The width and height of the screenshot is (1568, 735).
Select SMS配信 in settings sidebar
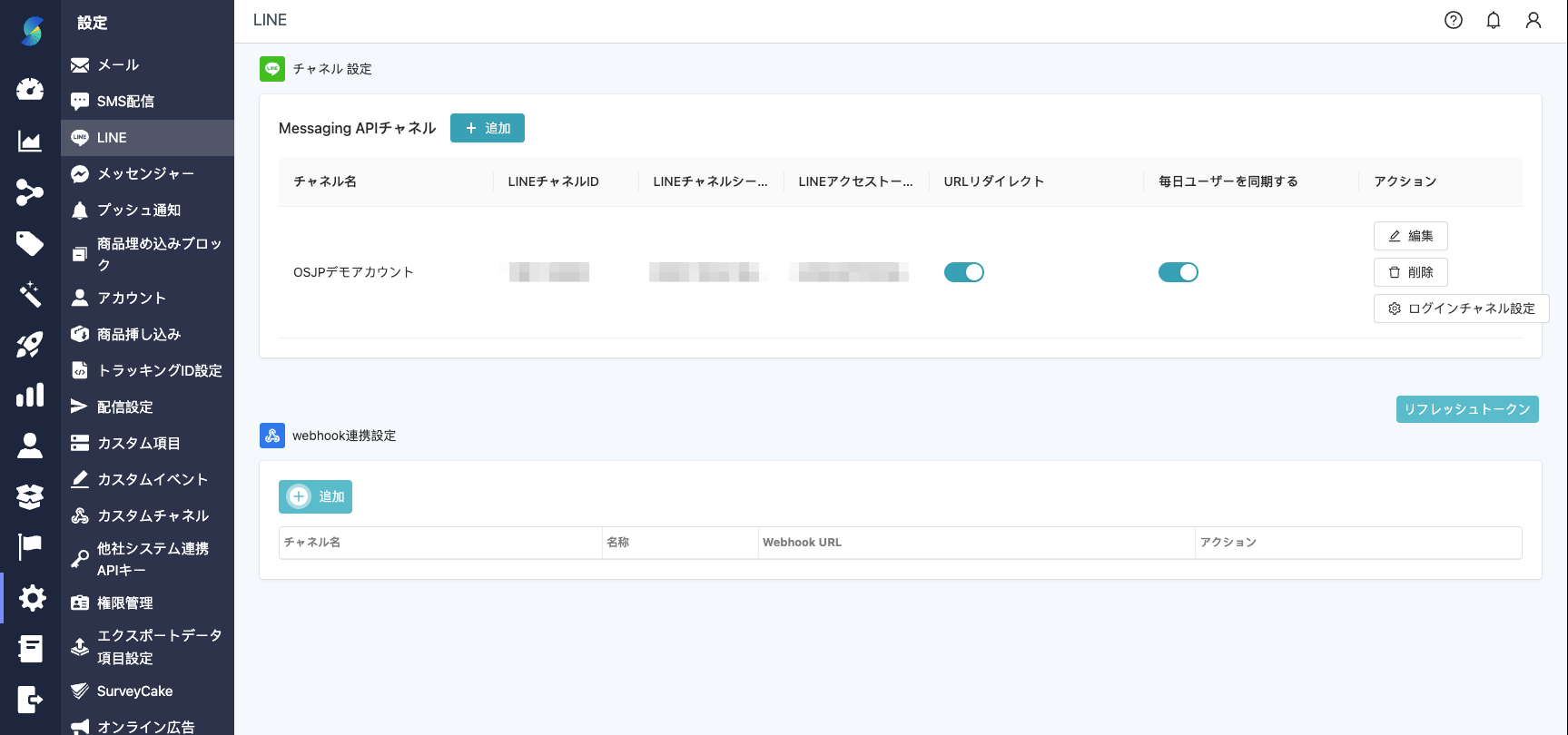[125, 102]
